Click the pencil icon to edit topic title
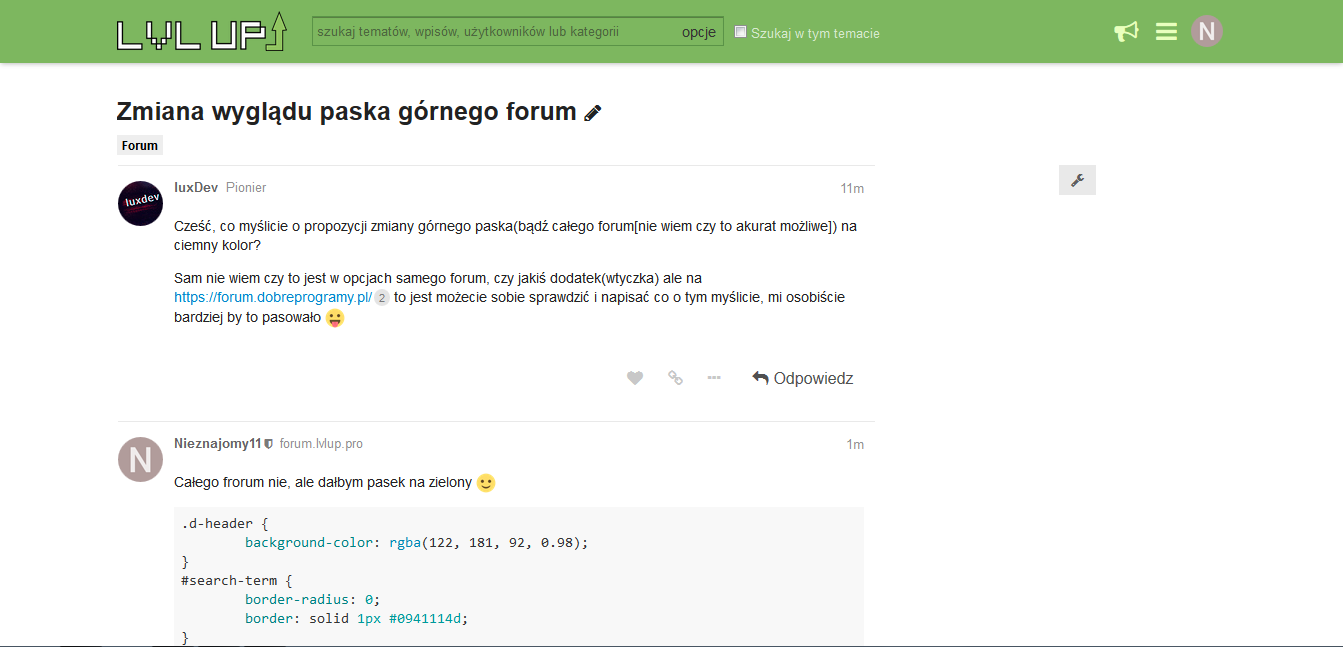 click(x=593, y=113)
